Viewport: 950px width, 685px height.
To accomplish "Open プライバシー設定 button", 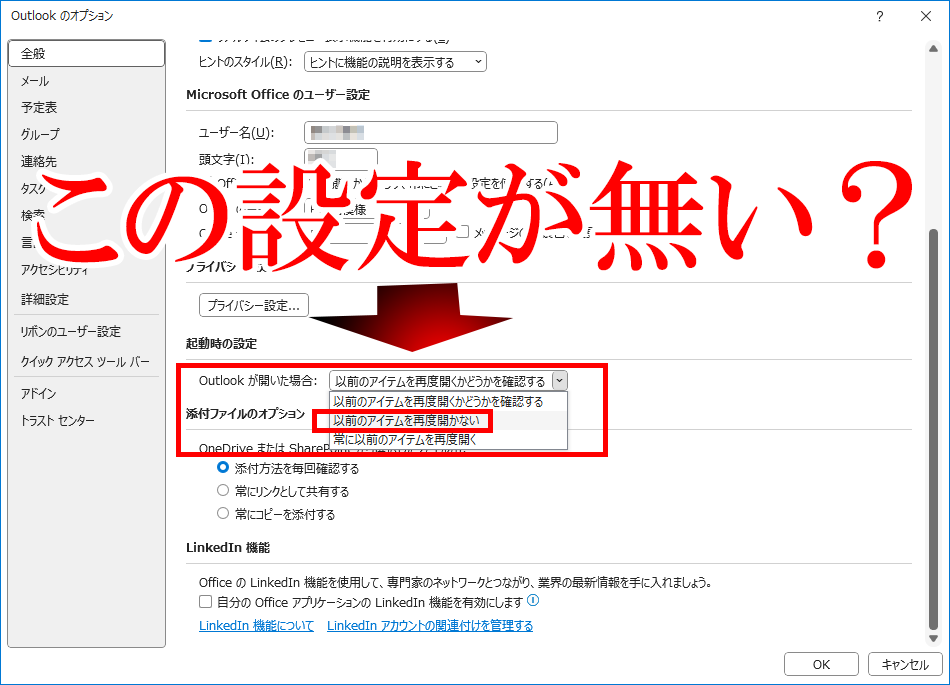I will pos(254,305).
